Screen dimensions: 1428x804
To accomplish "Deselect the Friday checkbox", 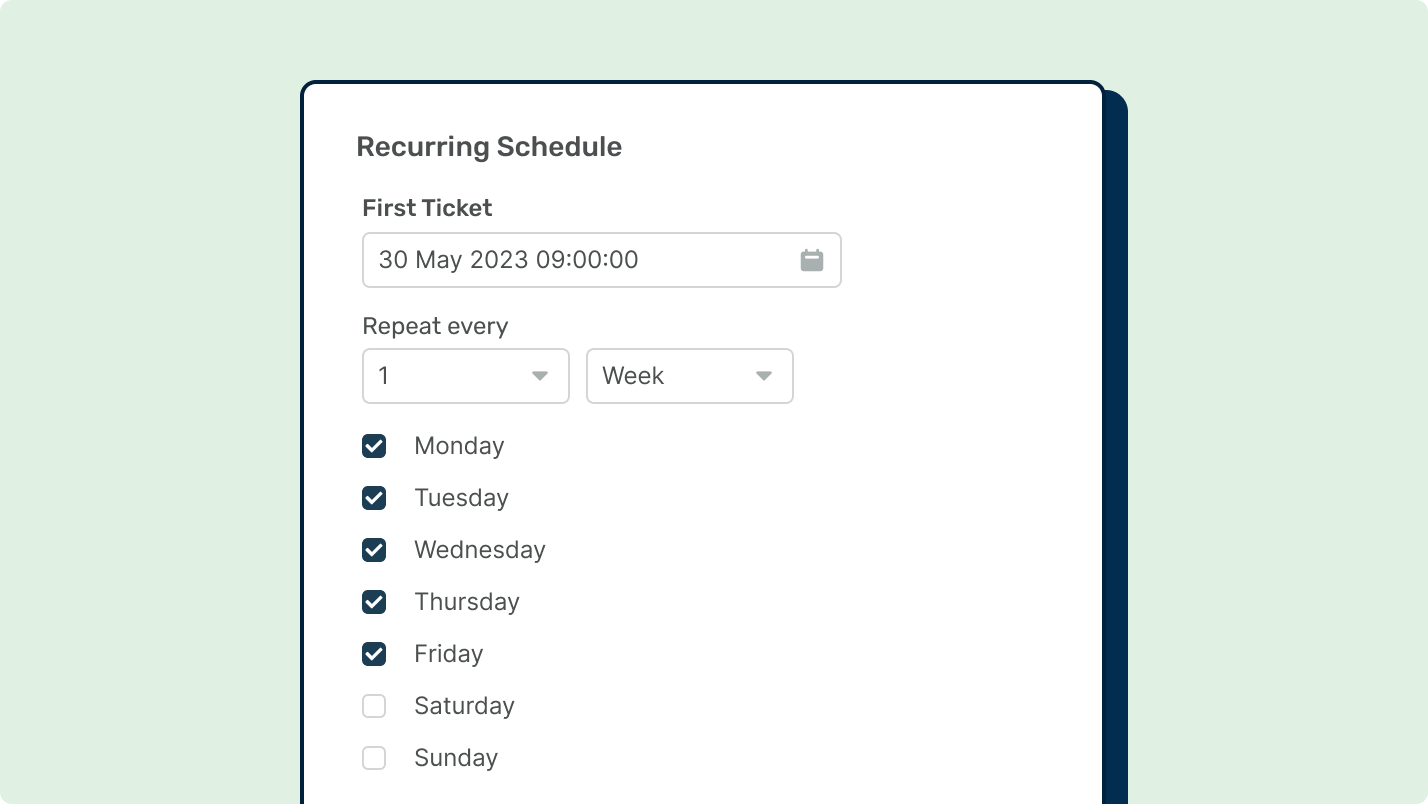I will pyautogui.click(x=374, y=654).
